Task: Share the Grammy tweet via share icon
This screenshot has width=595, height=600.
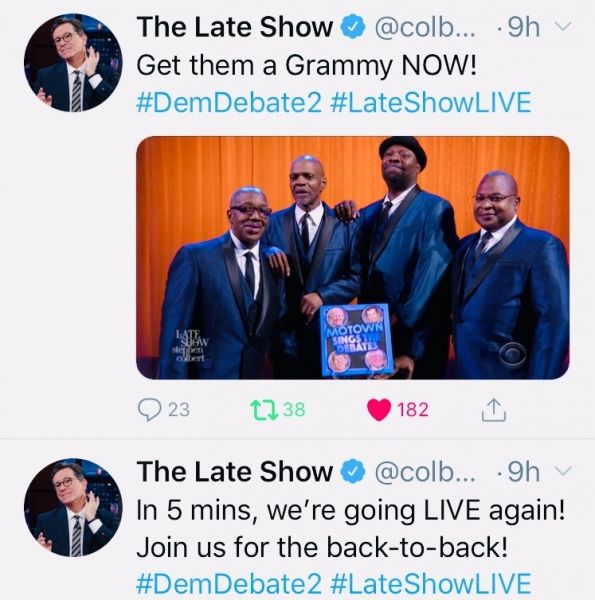Action: (x=494, y=410)
